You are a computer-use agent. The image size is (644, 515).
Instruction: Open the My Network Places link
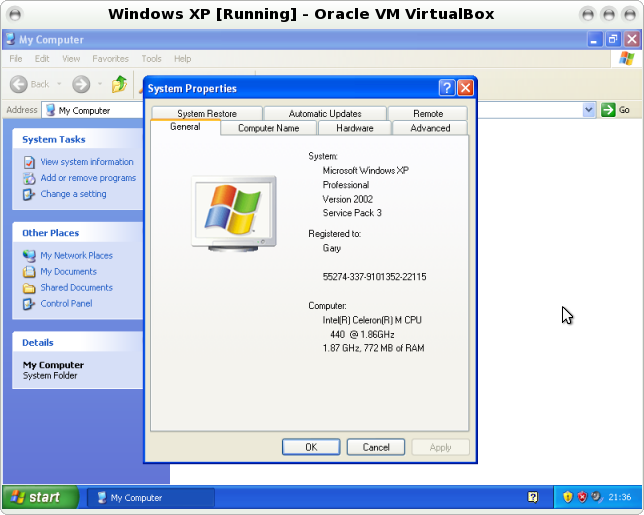tap(76, 256)
